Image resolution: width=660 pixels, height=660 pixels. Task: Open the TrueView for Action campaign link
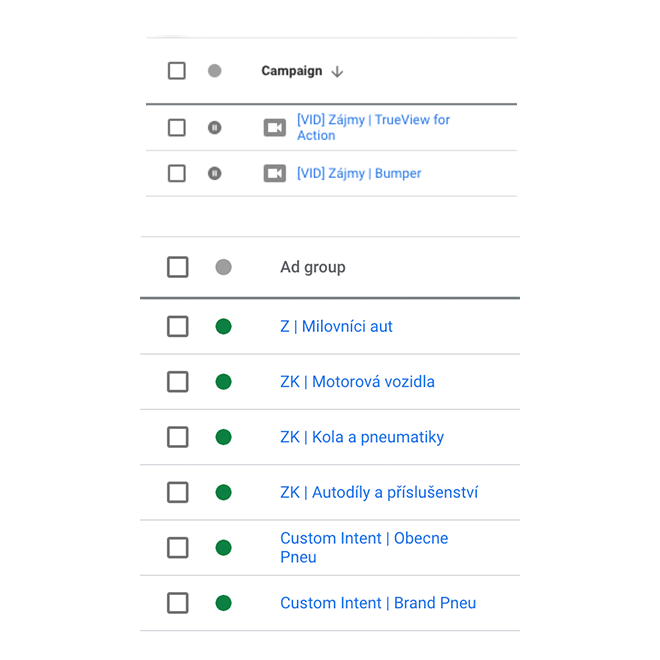click(x=373, y=128)
